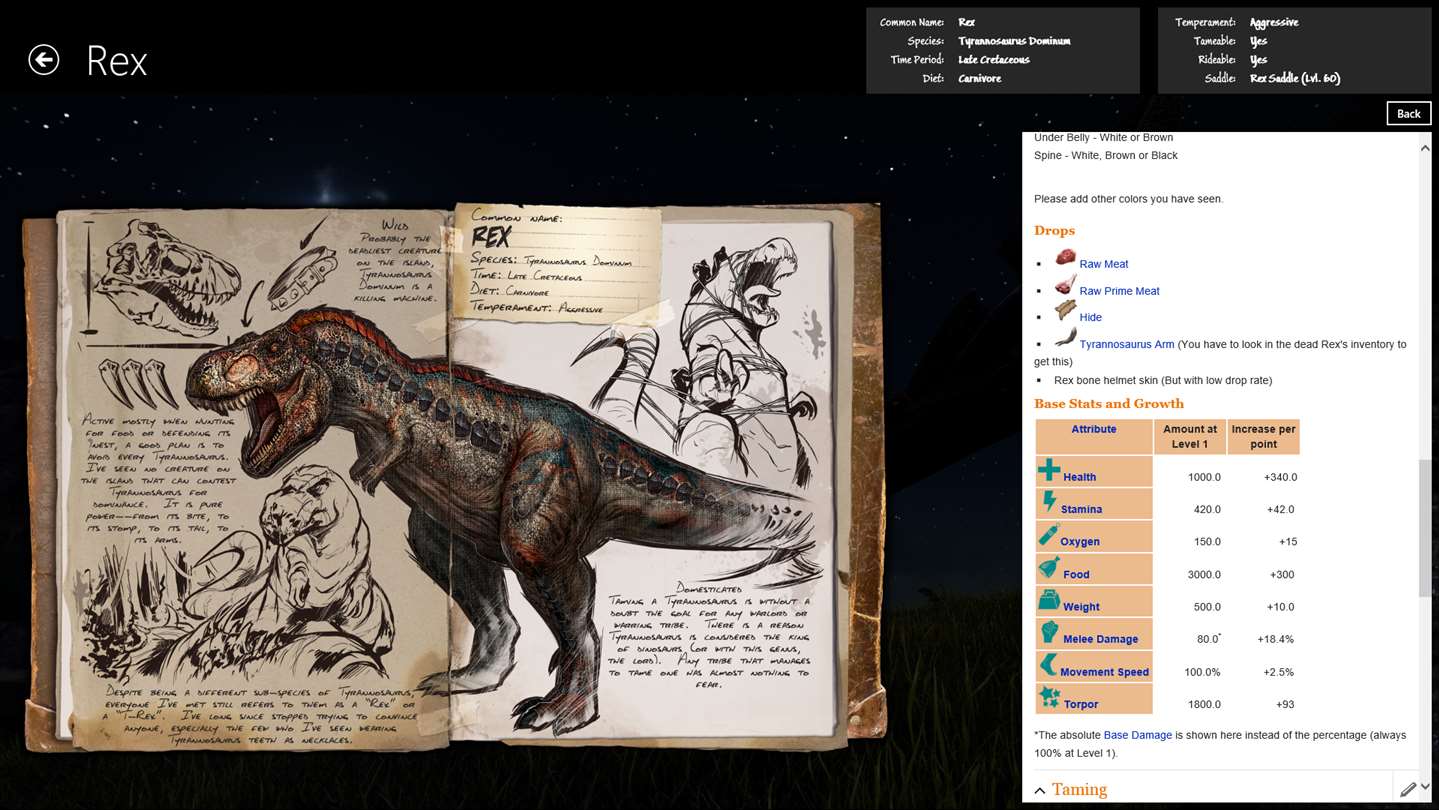Click the diet value Carnivore
The height and width of the screenshot is (810, 1439).
tap(979, 78)
